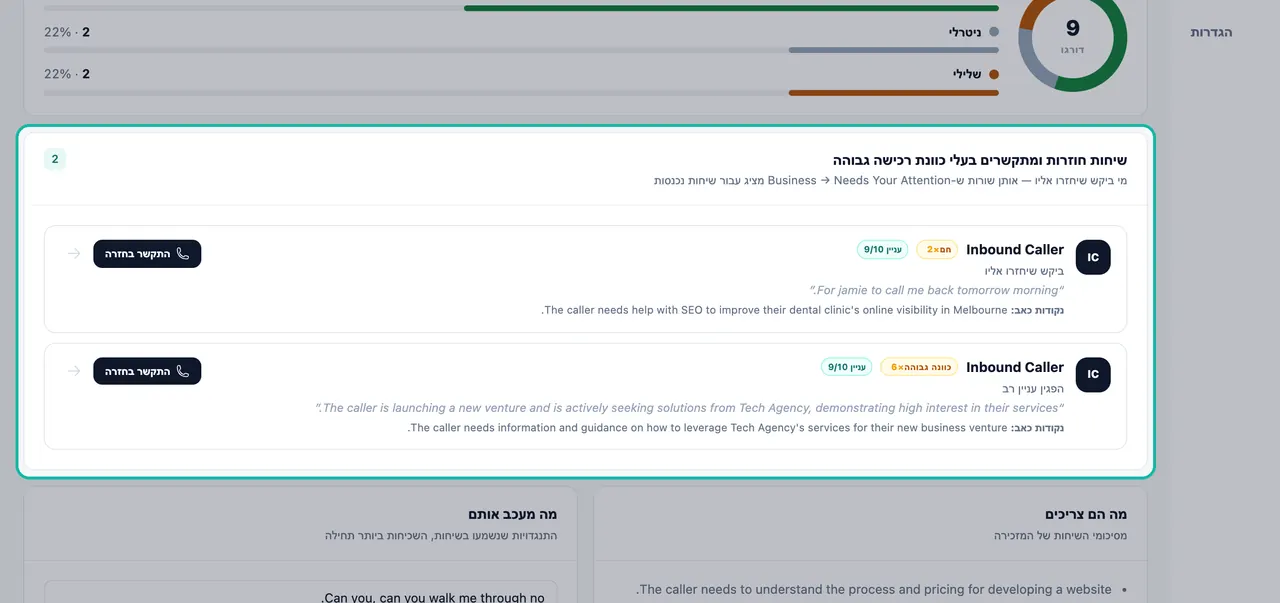Click the כוונה גבוהה×6 badge
The width and height of the screenshot is (1280, 603).
click(919, 367)
